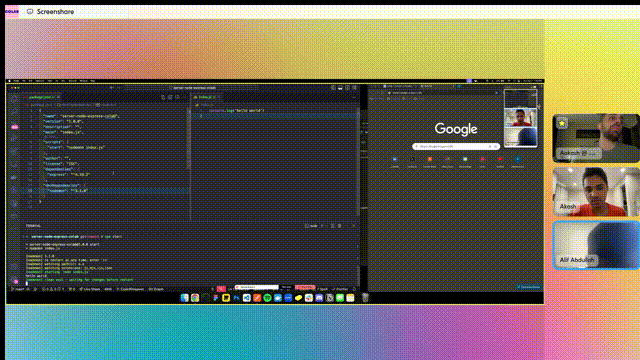Open Visual Studio Code from the Dock
Viewport: 640px width, 360px height.
pyautogui.click(x=247, y=298)
